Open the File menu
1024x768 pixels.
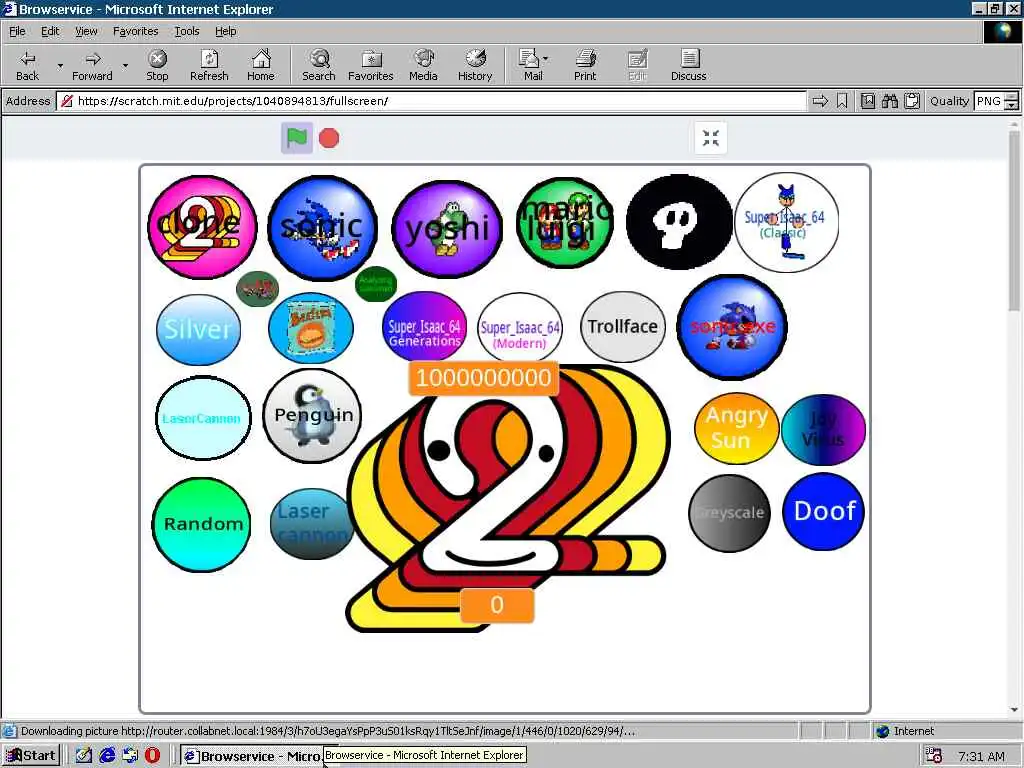[x=17, y=31]
